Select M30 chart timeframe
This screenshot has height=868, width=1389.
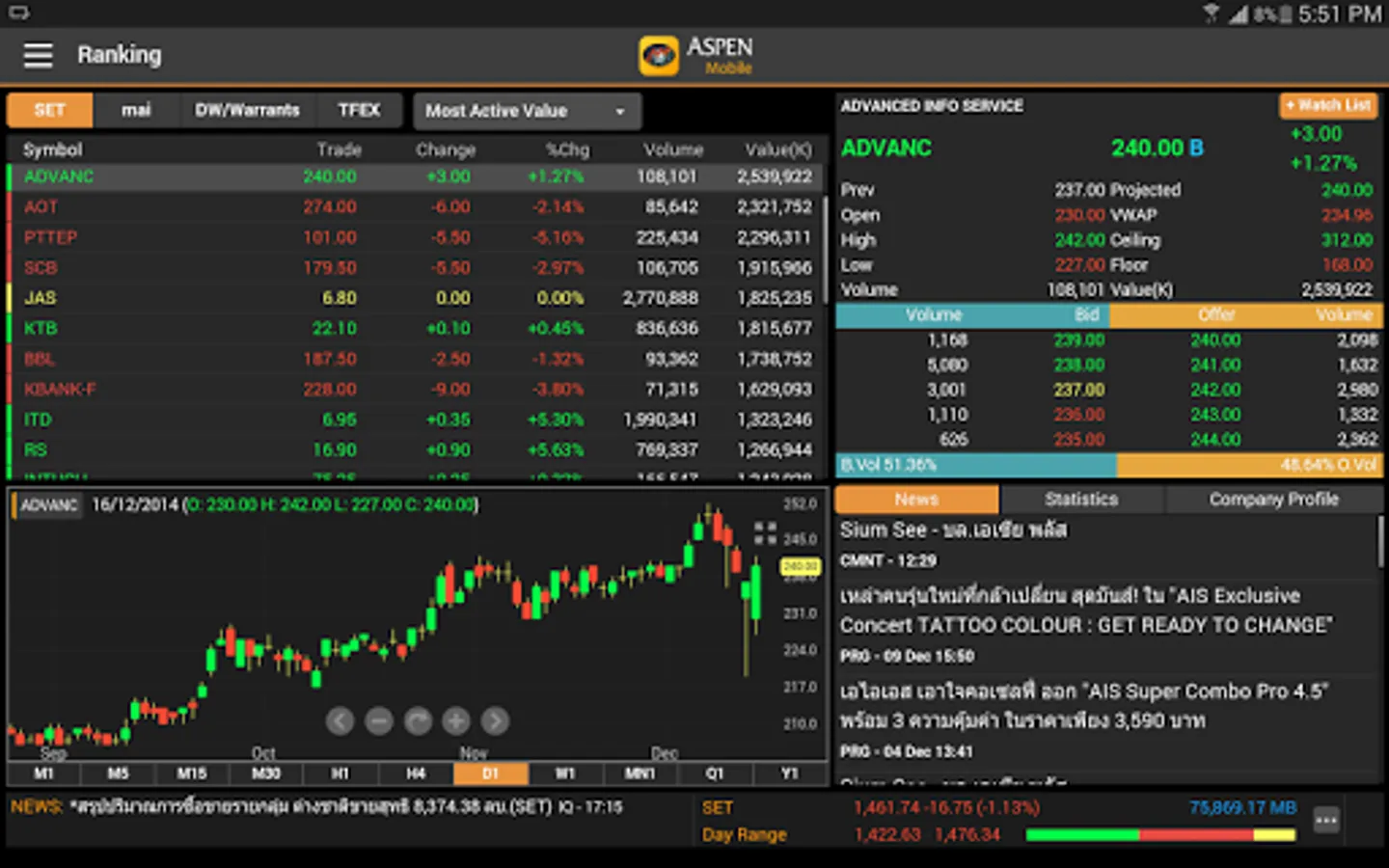click(x=266, y=773)
